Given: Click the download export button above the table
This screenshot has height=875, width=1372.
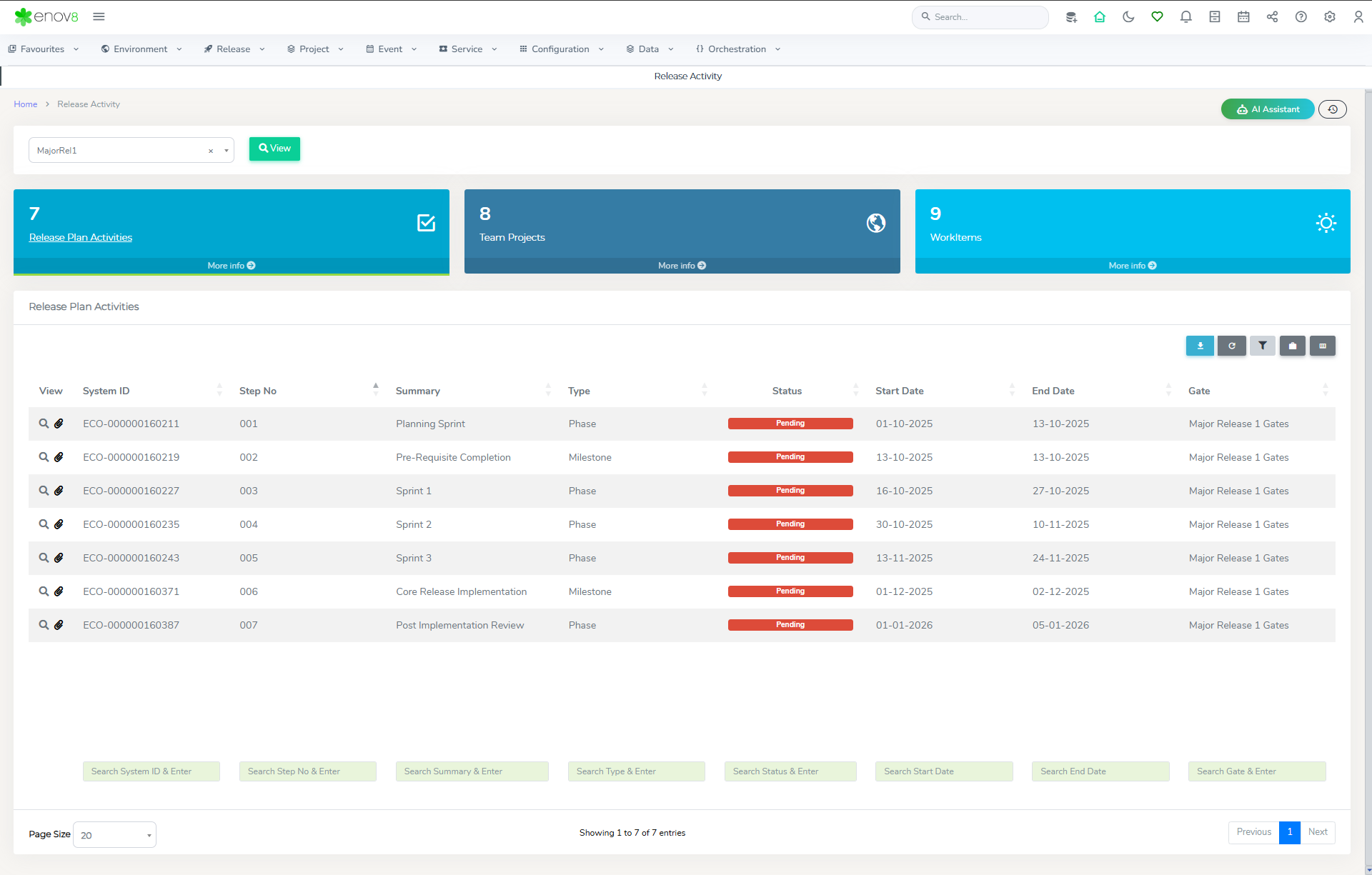Looking at the screenshot, I should click(1200, 346).
